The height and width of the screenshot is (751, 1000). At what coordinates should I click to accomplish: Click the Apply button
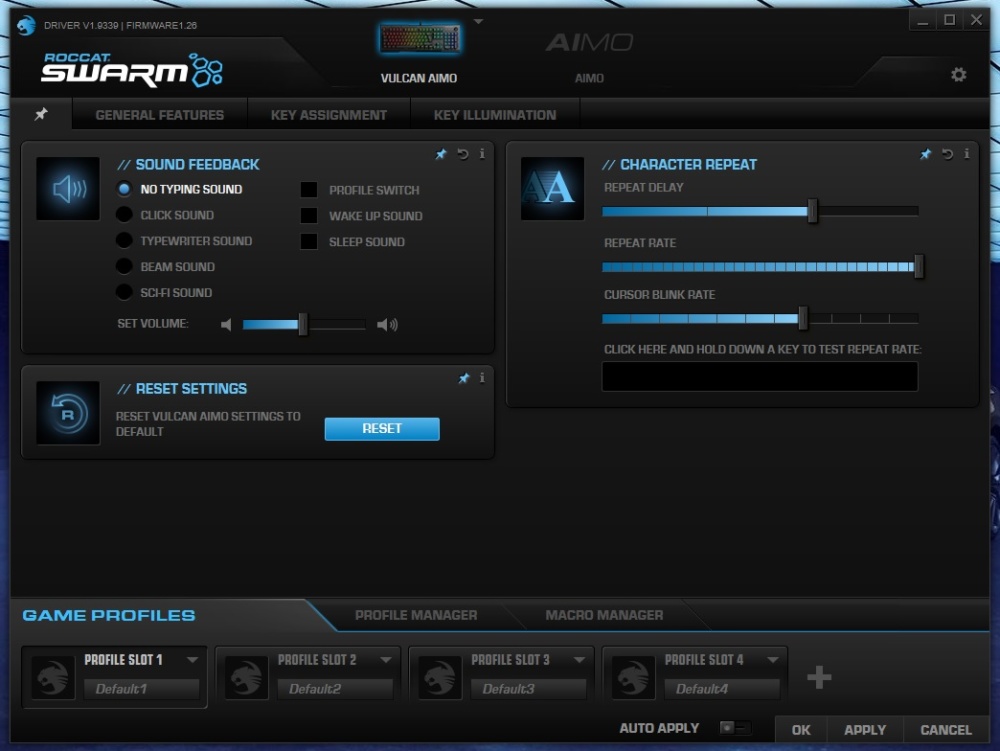865,730
